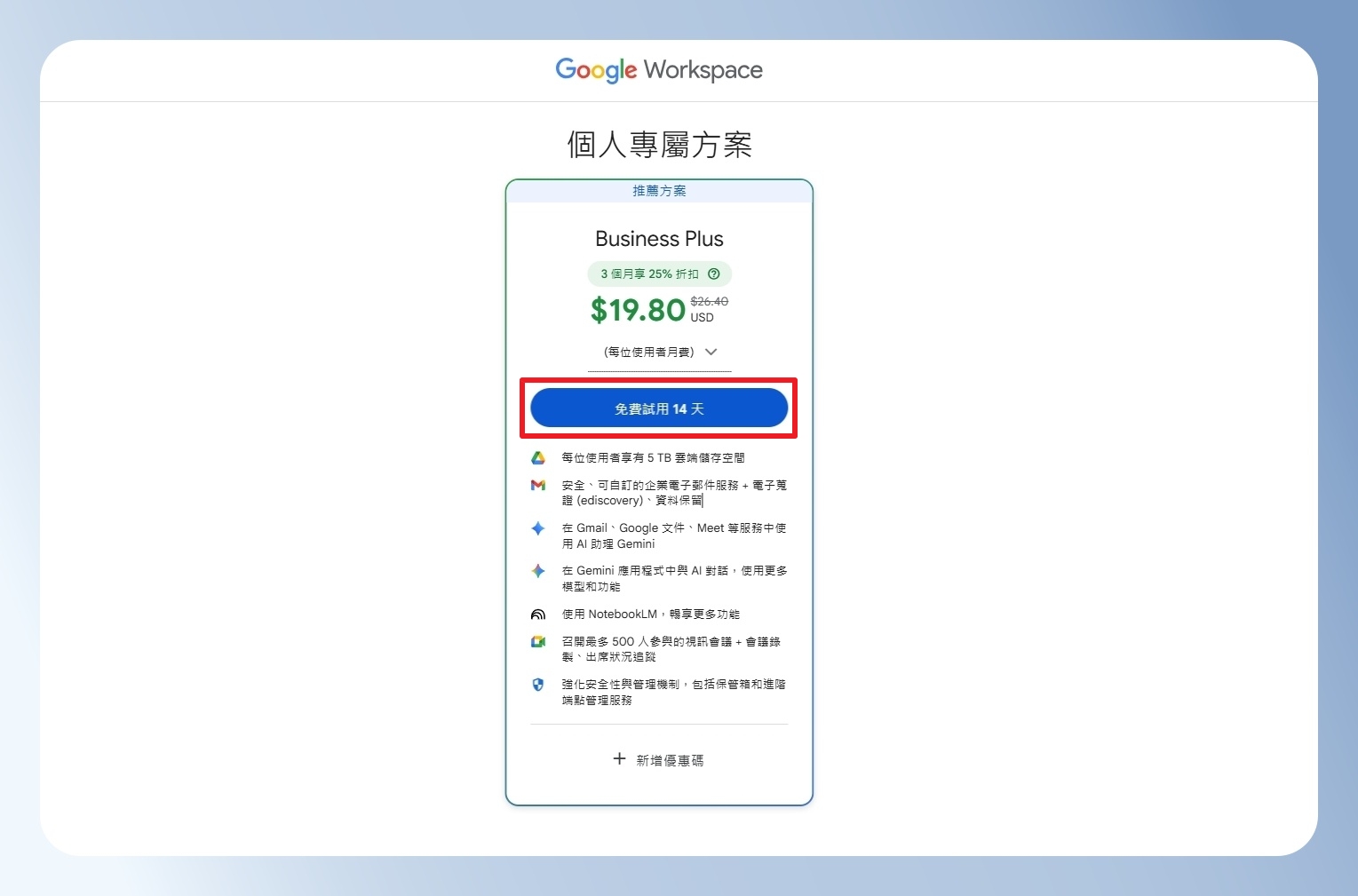Click the Google Meet icon
The image size is (1358, 896).
pyautogui.click(x=538, y=642)
